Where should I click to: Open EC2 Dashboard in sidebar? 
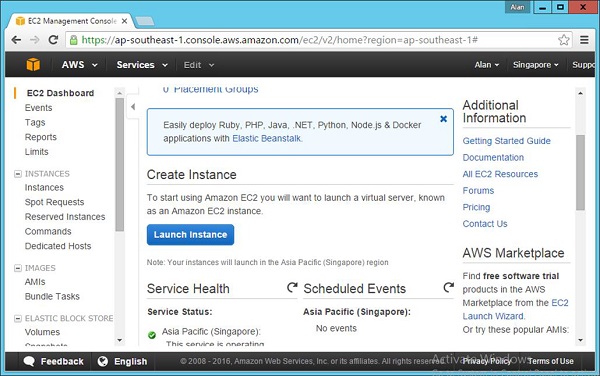click(x=60, y=93)
